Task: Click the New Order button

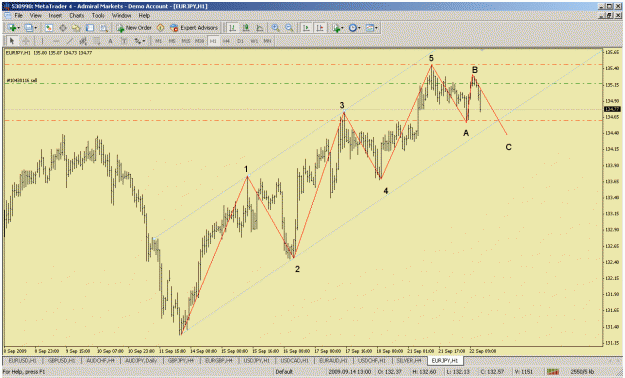Action: [134, 28]
